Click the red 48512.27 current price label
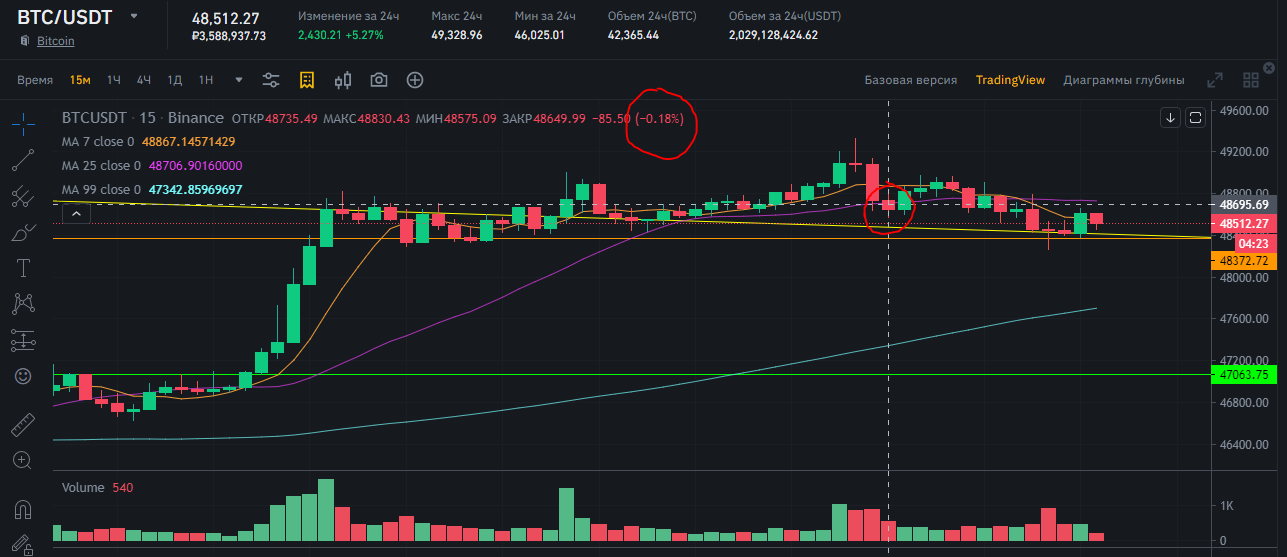The image size is (1287, 557). 1245,224
